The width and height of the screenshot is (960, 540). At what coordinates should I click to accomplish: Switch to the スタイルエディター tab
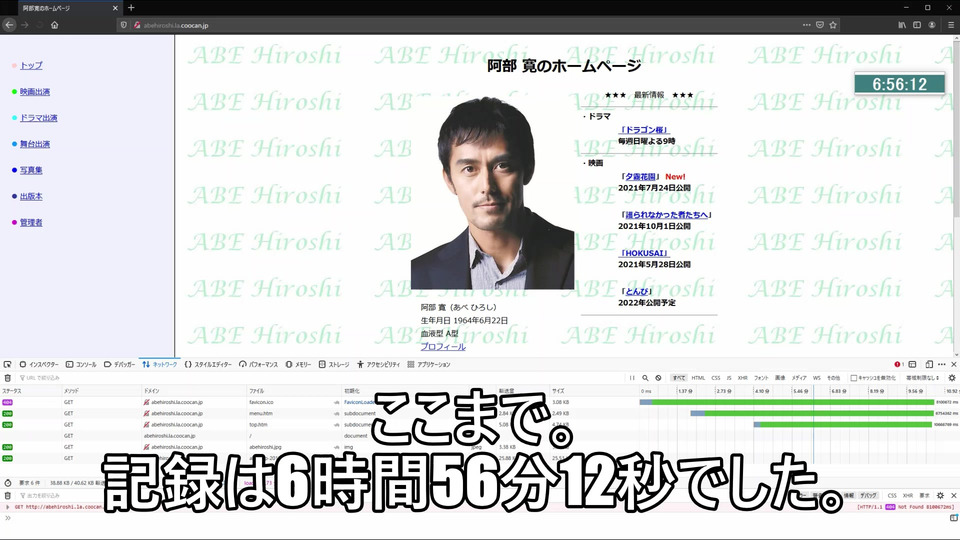pyautogui.click(x=208, y=364)
